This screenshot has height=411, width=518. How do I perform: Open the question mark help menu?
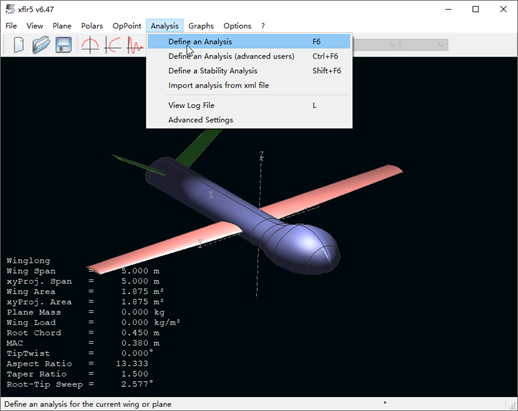263,26
